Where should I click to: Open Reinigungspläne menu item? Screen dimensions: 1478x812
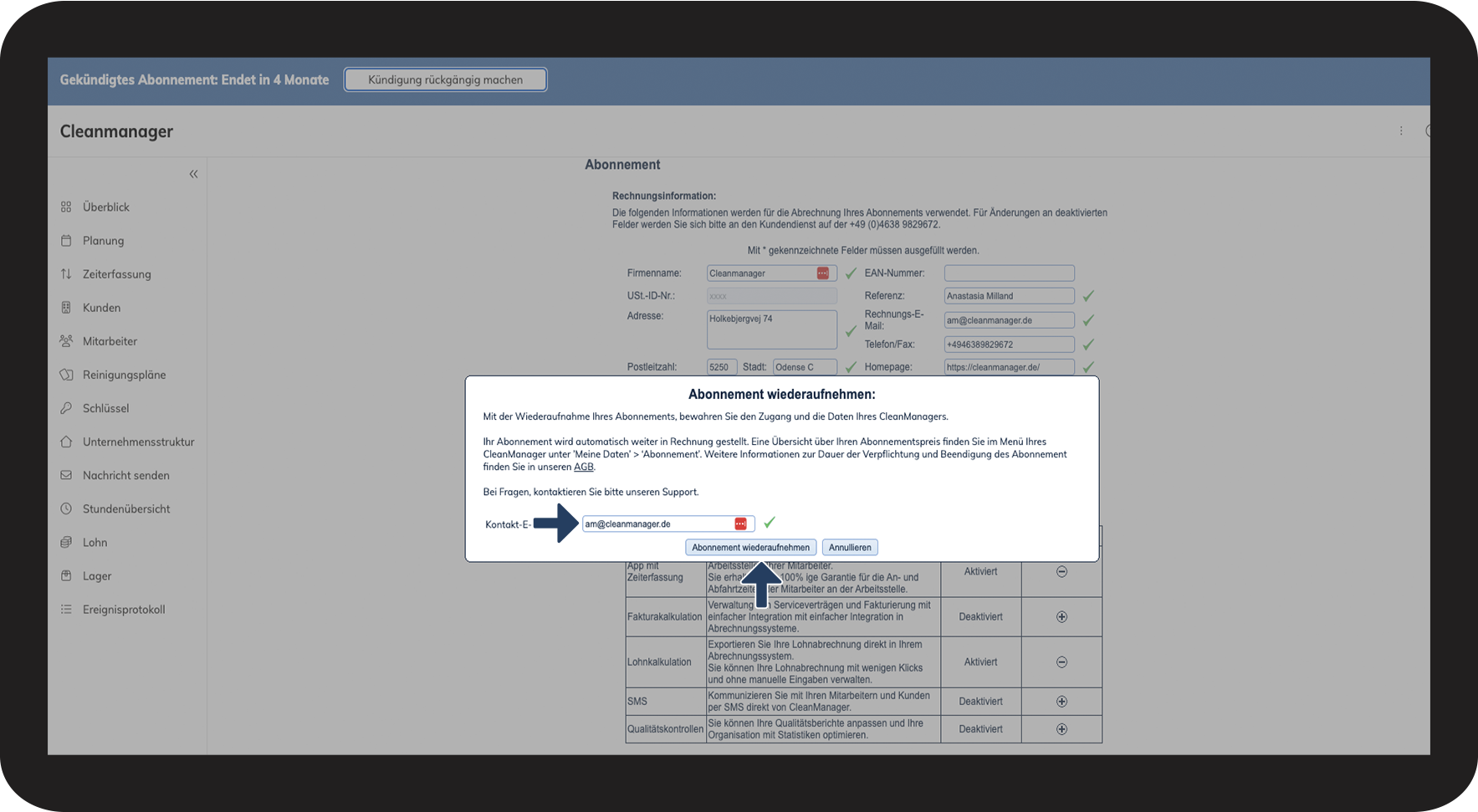[124, 375]
